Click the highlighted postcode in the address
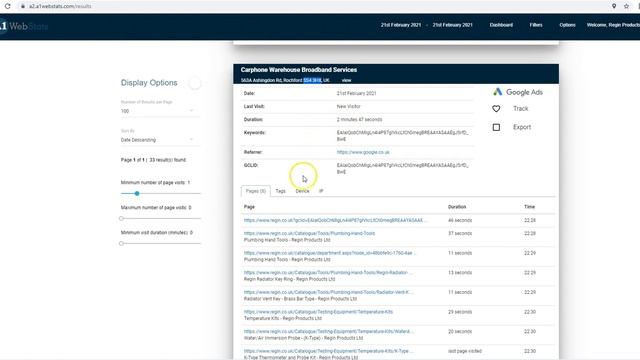 312,80
